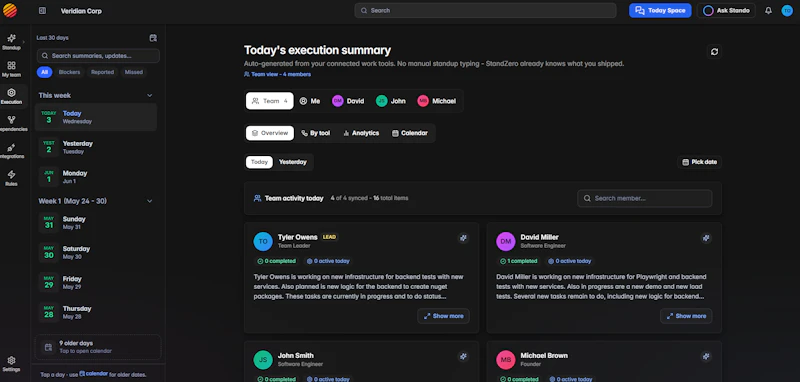Select the John member tab
Viewport: 800px width, 382px height.
[x=391, y=101]
